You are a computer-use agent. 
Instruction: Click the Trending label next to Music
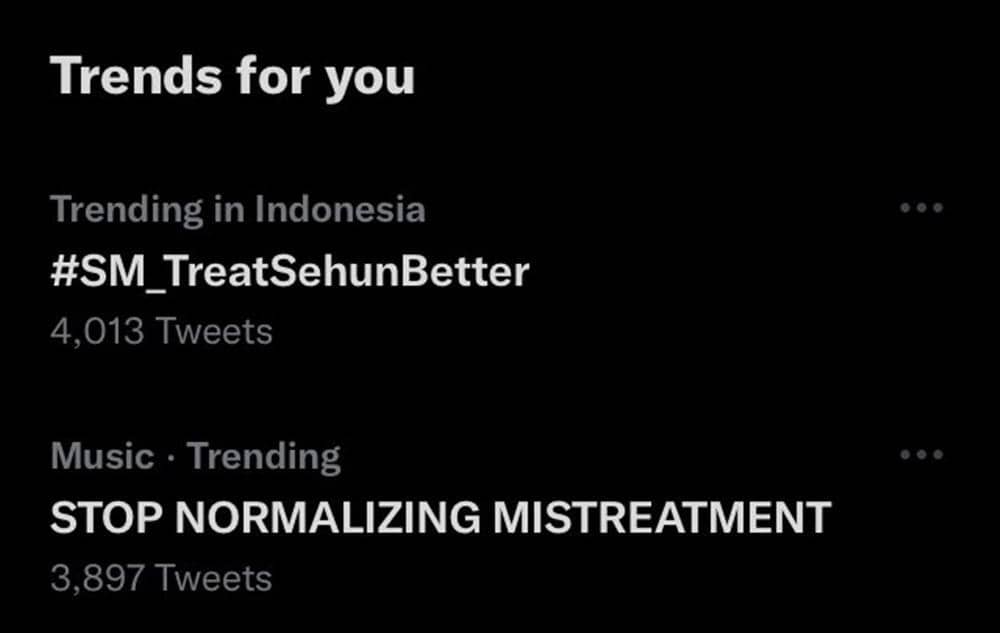(267, 455)
